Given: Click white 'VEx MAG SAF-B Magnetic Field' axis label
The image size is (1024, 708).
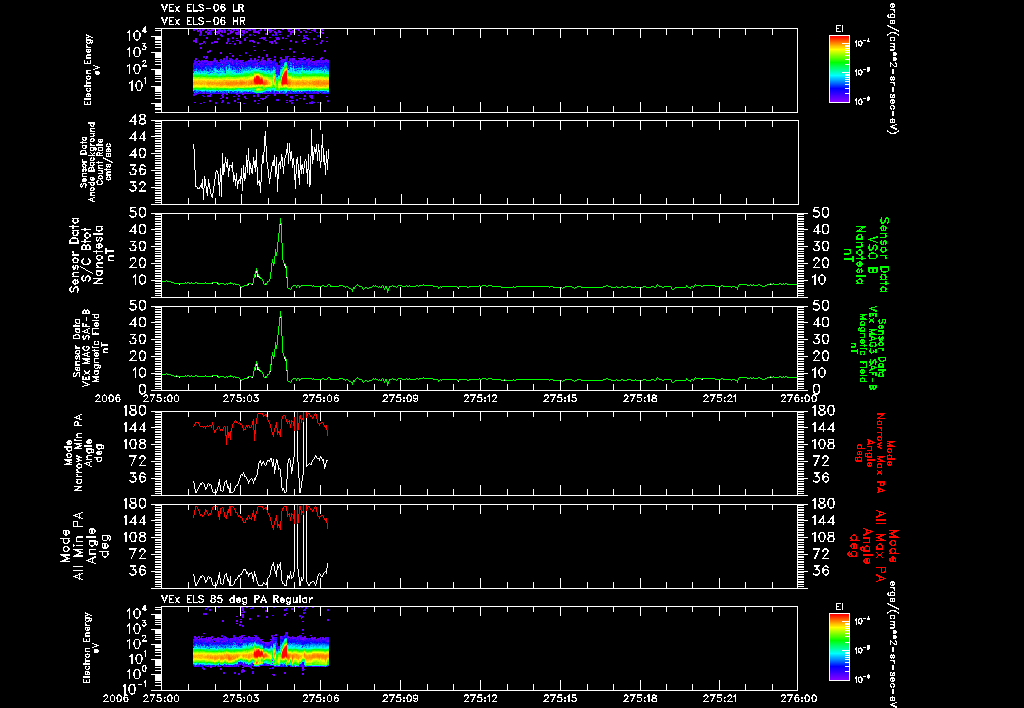Looking at the screenshot, I should click(91, 349).
